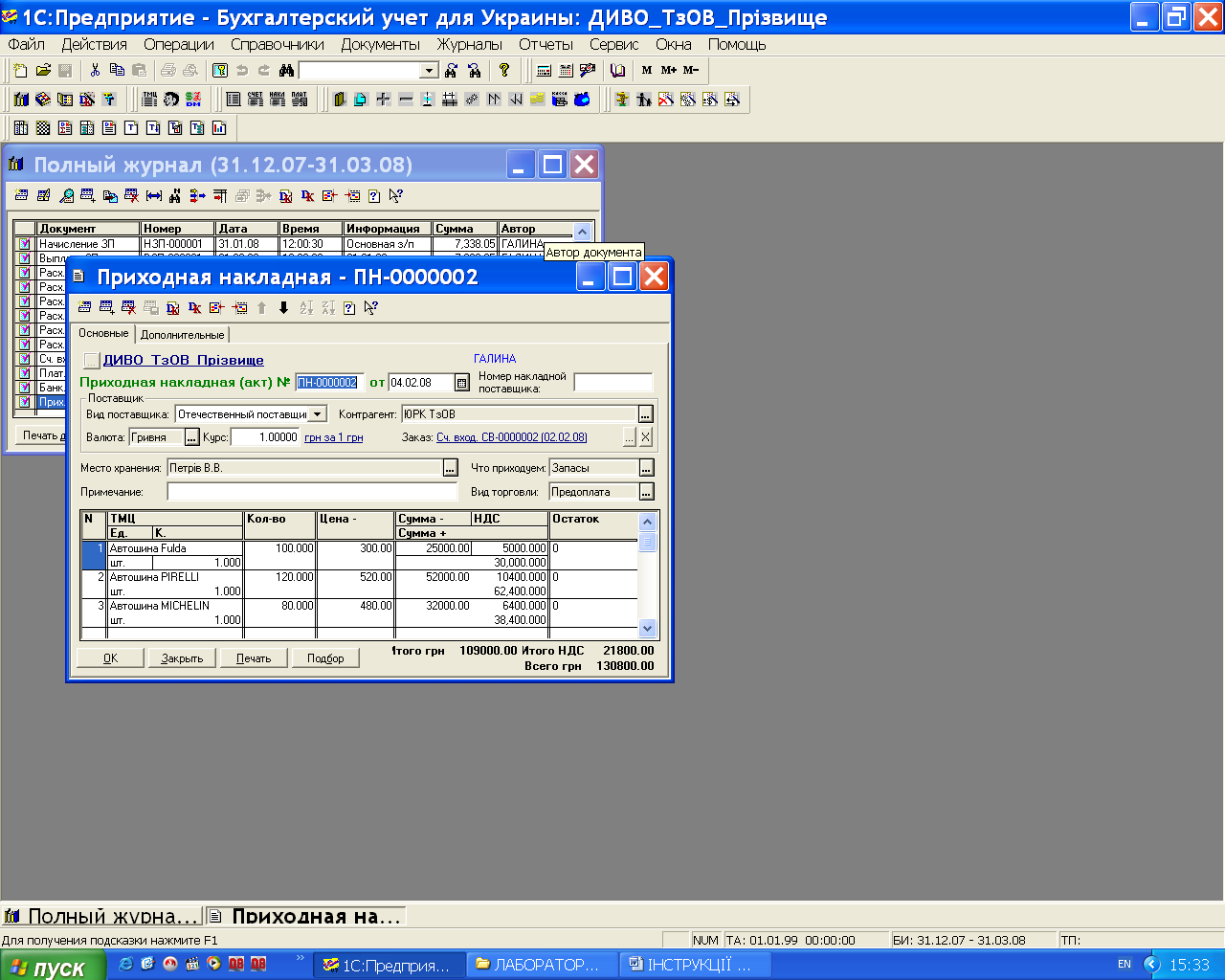The height and width of the screenshot is (980, 1225).
Task: Click scroll down arrow of invoice items table
Action: pos(647,629)
